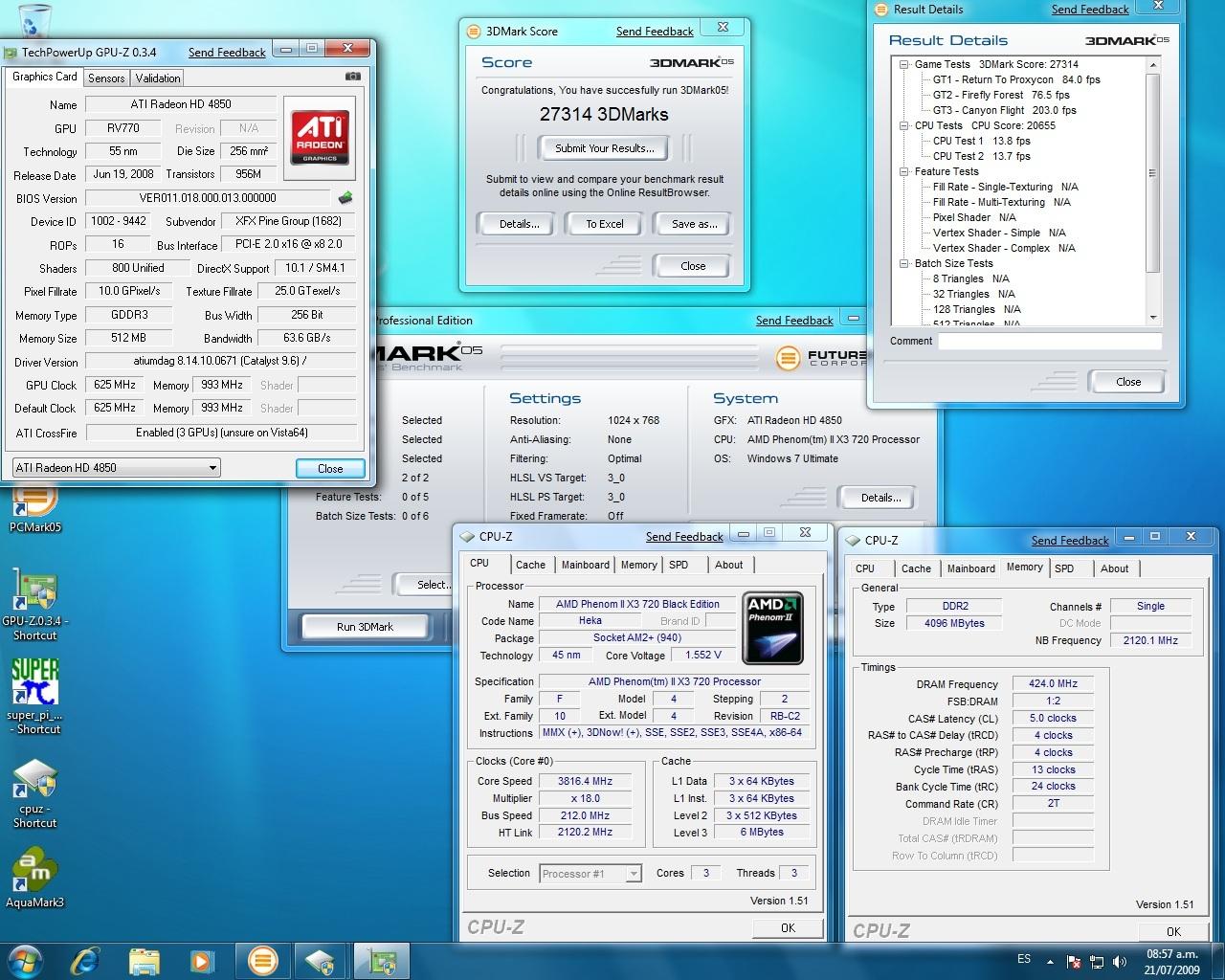Open the About tab in right CPU-Z
This screenshot has height=980, width=1225.
coord(1114,568)
